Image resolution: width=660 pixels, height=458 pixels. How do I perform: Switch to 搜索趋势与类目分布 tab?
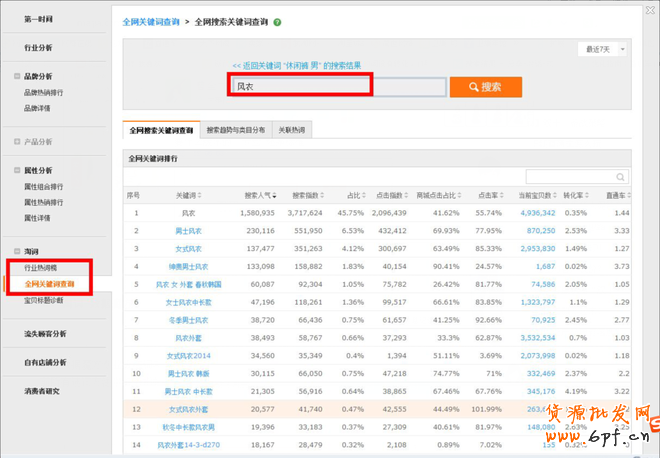236,130
